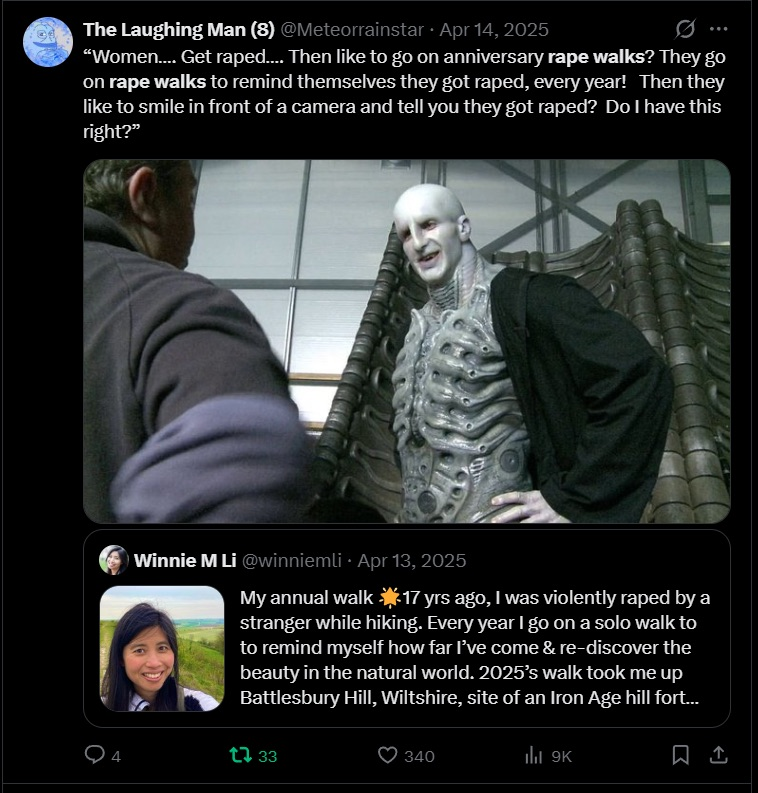Like the post with heart icon
The height and width of the screenshot is (793, 758).
(388, 755)
